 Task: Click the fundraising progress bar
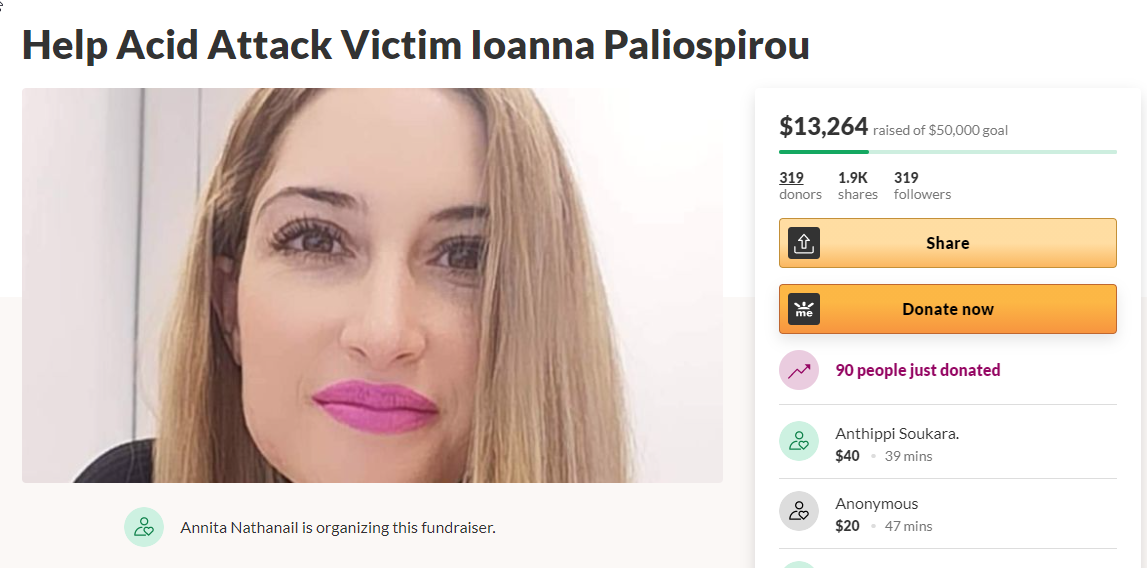tap(947, 152)
